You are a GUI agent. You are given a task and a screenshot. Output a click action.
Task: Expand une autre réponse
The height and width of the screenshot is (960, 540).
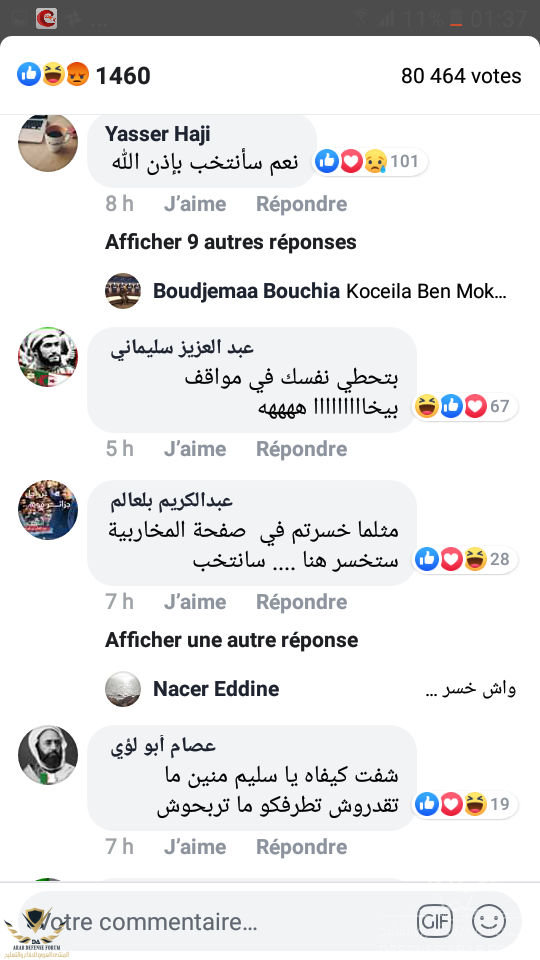pyautogui.click(x=231, y=640)
